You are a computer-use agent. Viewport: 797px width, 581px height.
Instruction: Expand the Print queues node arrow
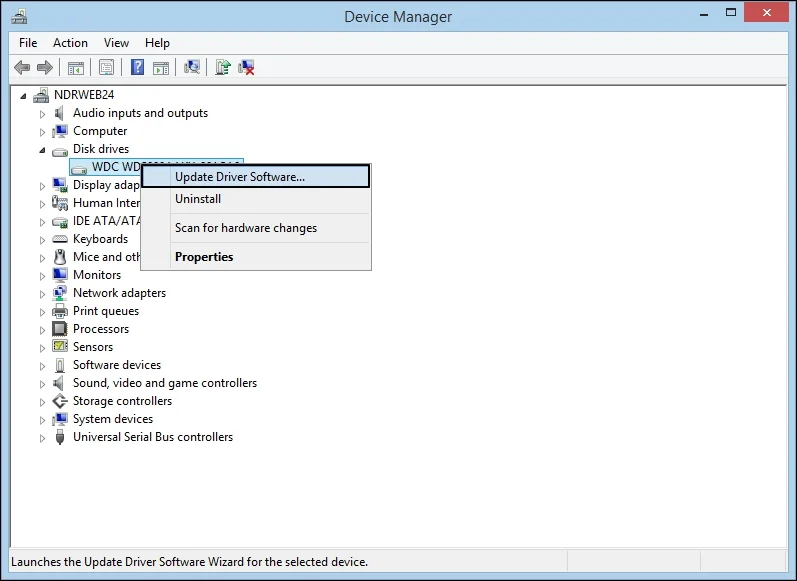point(42,312)
